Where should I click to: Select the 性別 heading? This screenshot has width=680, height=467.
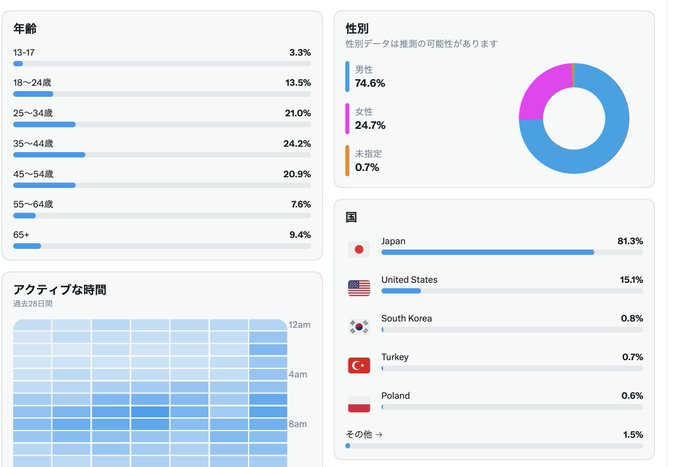click(x=357, y=29)
